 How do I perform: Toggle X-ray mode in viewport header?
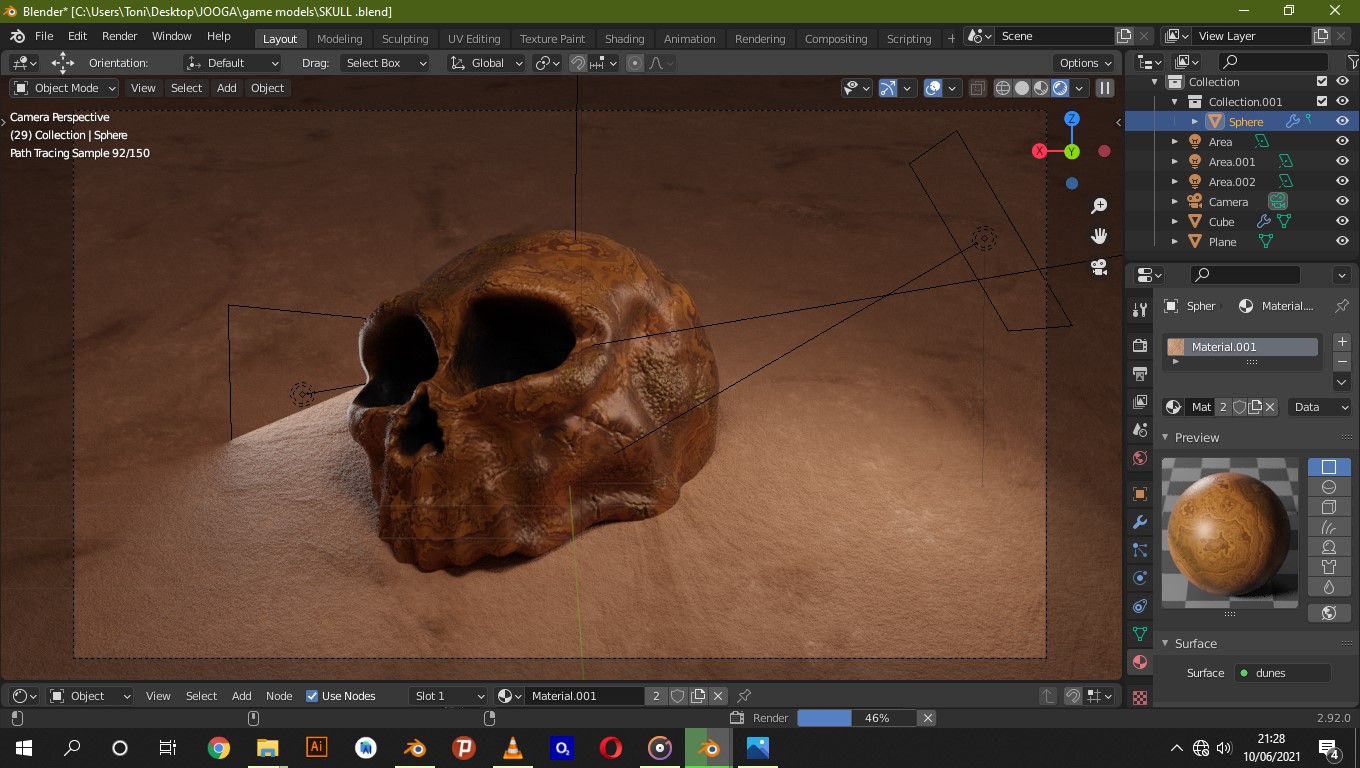click(x=978, y=88)
